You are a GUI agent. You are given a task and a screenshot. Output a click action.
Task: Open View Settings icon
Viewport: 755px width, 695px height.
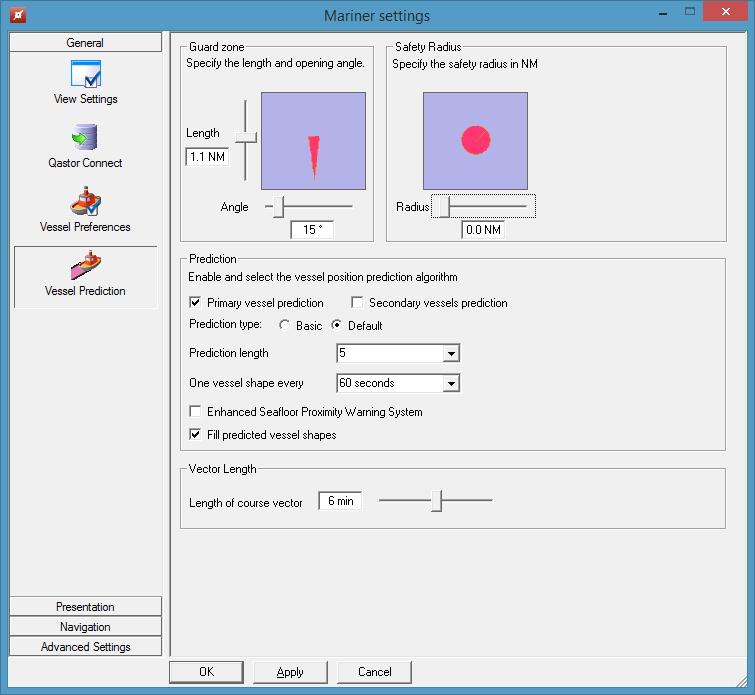(86, 74)
